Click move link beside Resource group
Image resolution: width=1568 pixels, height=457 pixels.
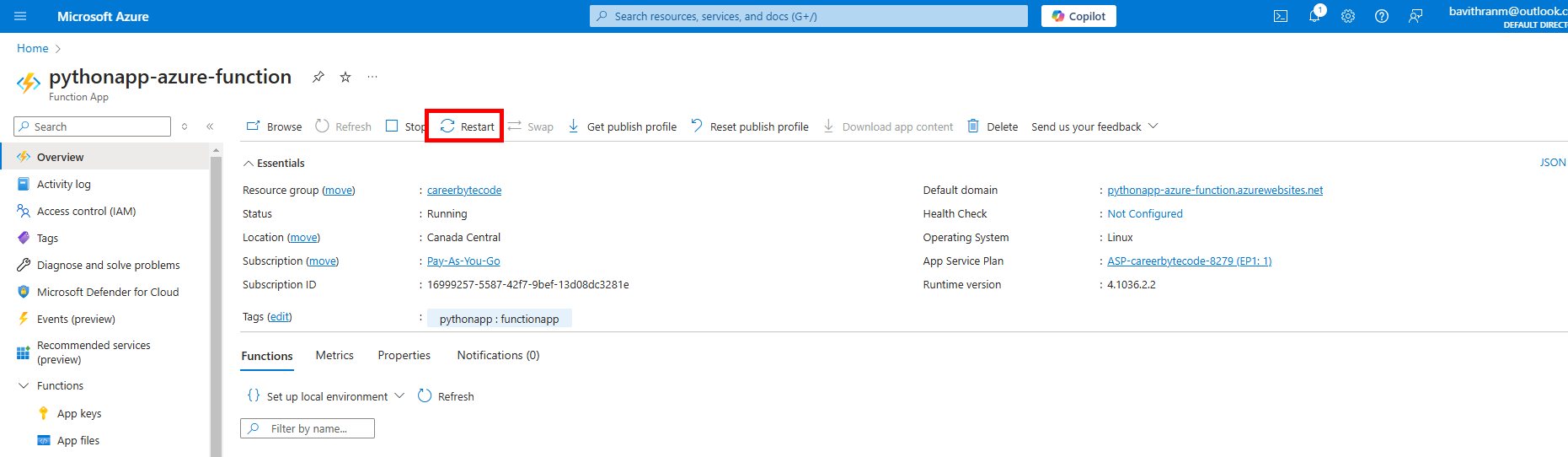[339, 190]
